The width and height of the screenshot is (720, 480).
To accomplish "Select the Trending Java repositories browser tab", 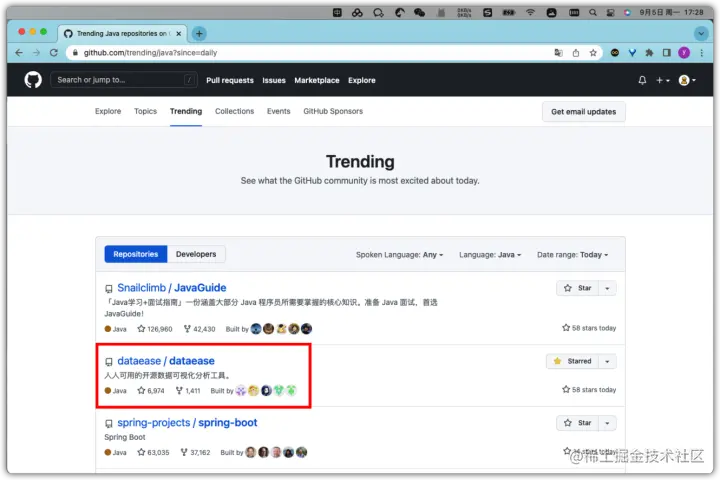I will [122, 34].
